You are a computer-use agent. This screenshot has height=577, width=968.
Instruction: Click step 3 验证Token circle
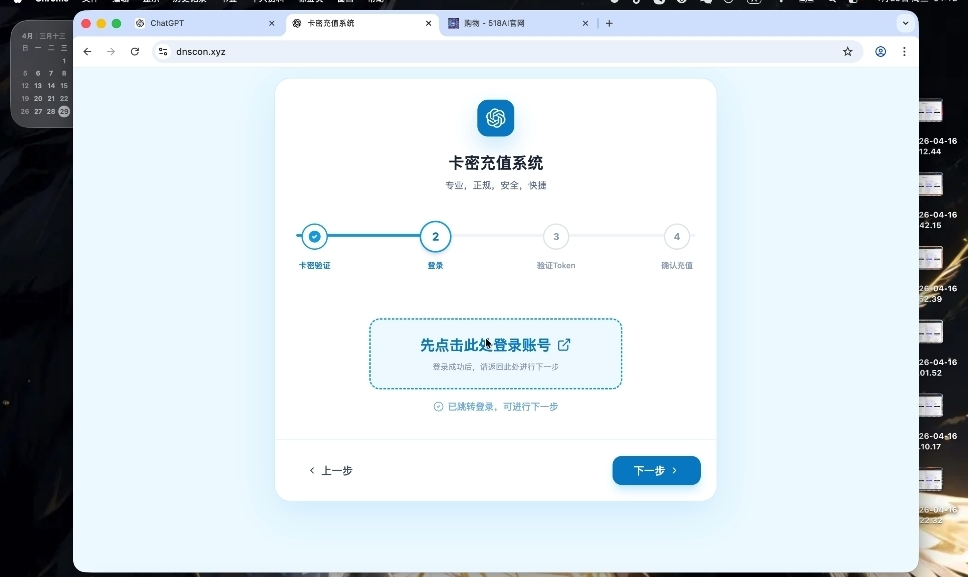pos(556,236)
